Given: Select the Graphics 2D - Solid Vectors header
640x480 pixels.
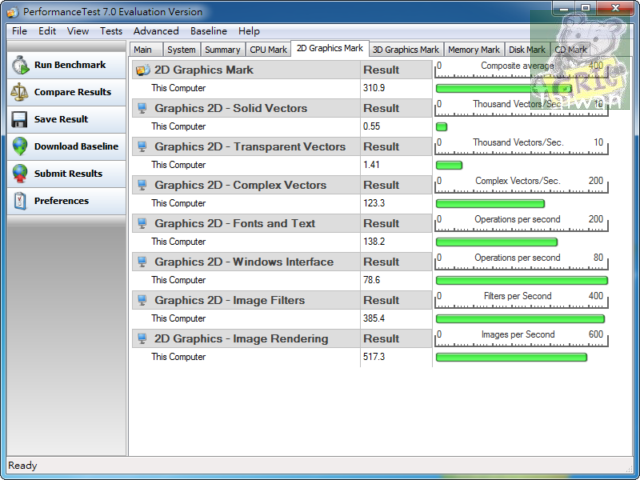Looking at the screenshot, I should tap(231, 108).
